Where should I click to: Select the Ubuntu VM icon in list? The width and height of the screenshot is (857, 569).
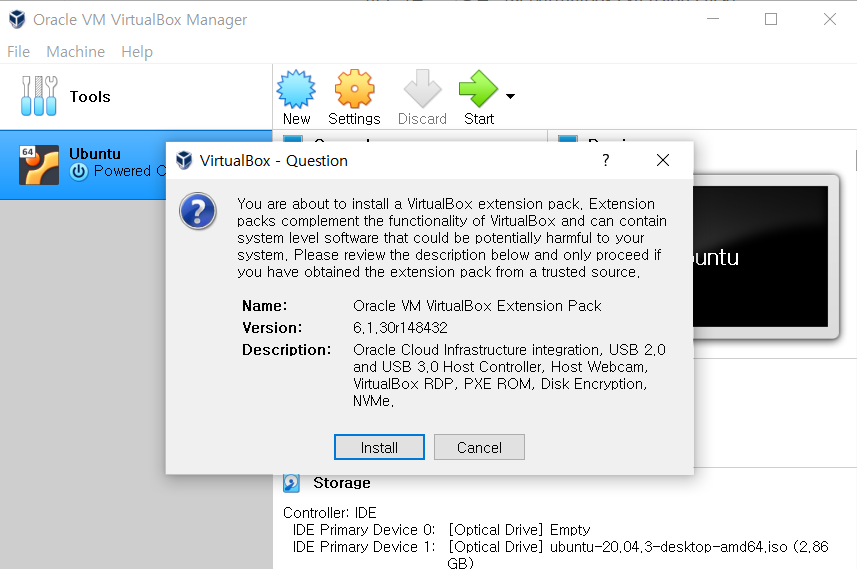pyautogui.click(x=39, y=165)
